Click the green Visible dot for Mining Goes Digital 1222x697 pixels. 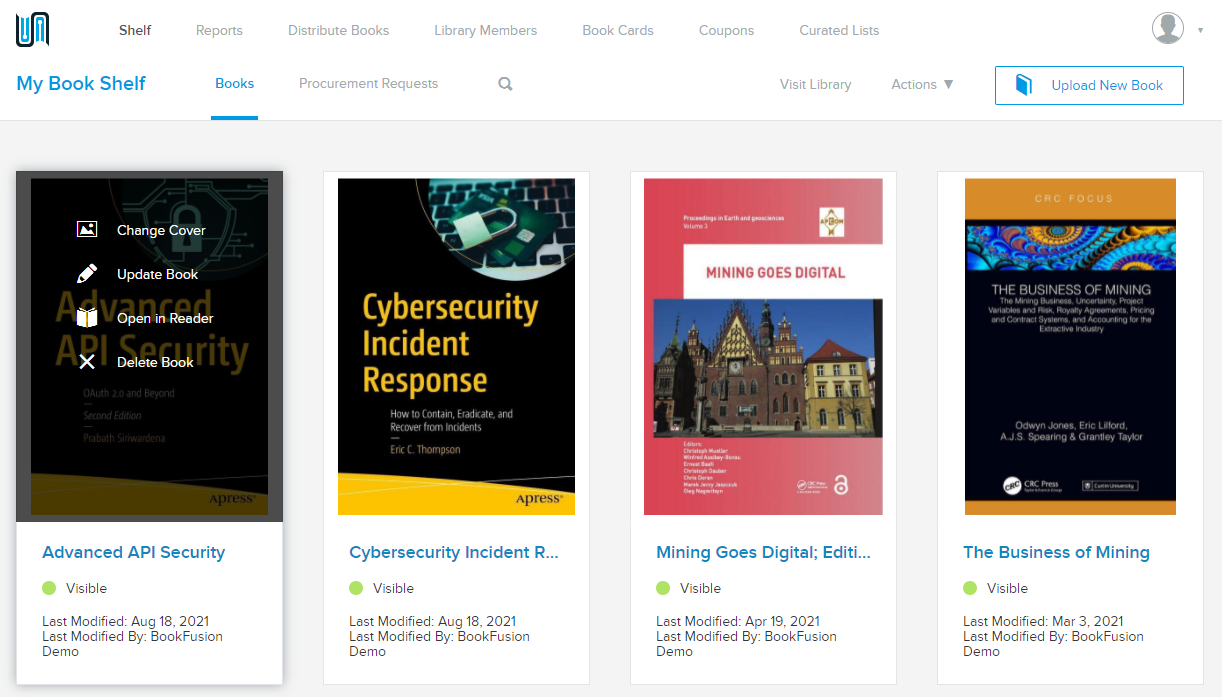(x=663, y=588)
